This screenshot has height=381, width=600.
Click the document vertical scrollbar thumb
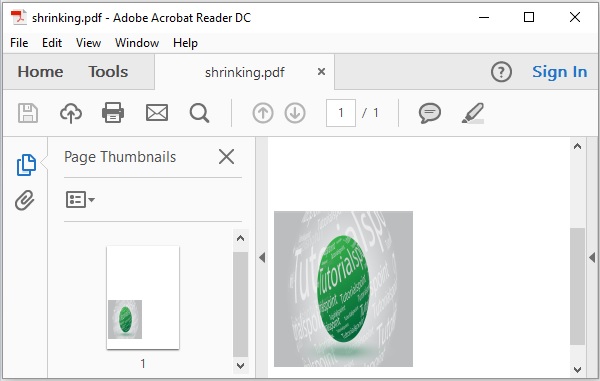(x=577, y=286)
